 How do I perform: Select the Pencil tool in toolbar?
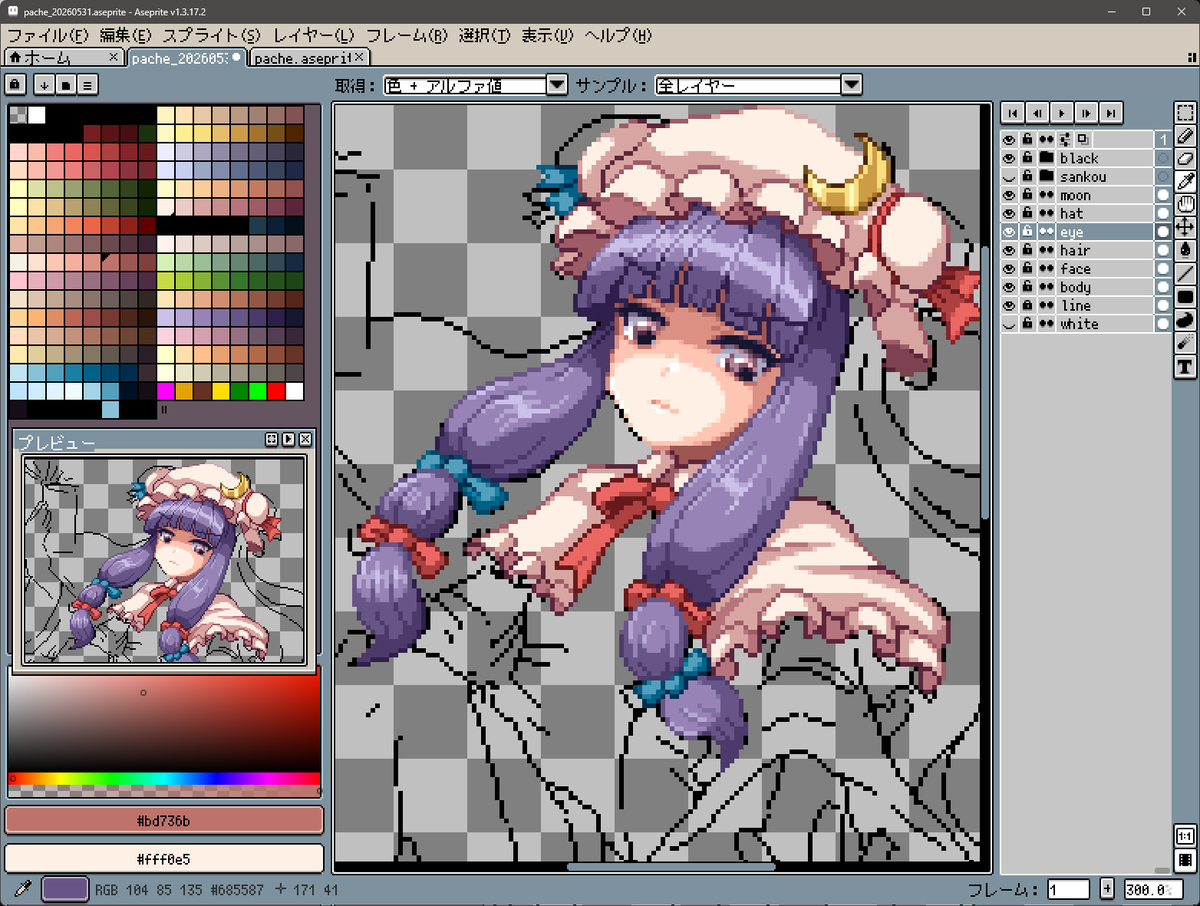[x=1185, y=135]
